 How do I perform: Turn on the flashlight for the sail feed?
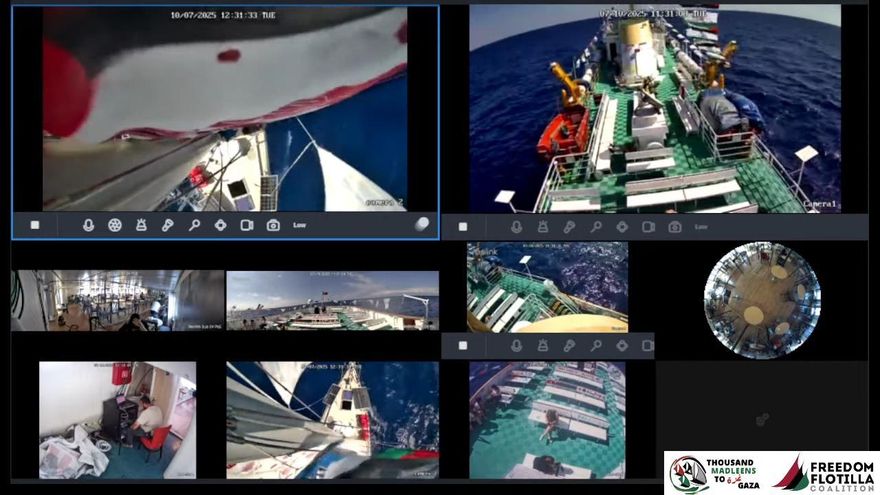click(167, 225)
